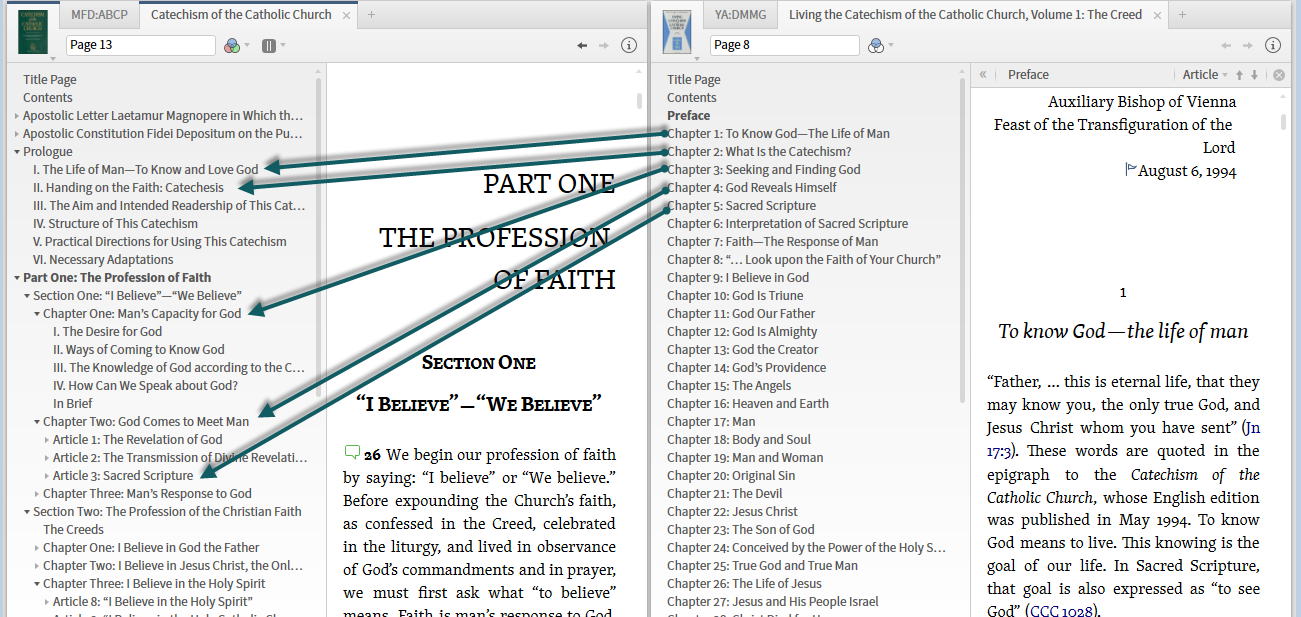Image resolution: width=1301 pixels, height=617 pixels.
Task: Go back in Catechism panel history
Action: [583, 45]
